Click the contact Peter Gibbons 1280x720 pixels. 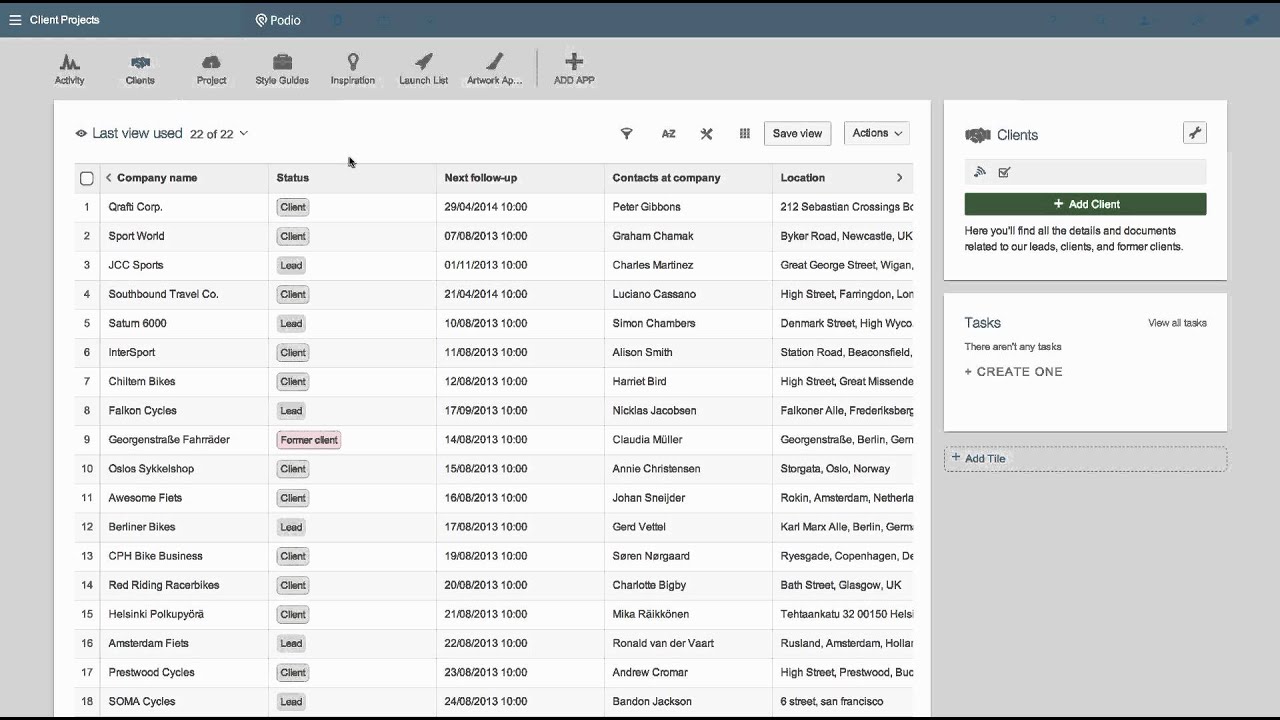pyautogui.click(x=646, y=207)
